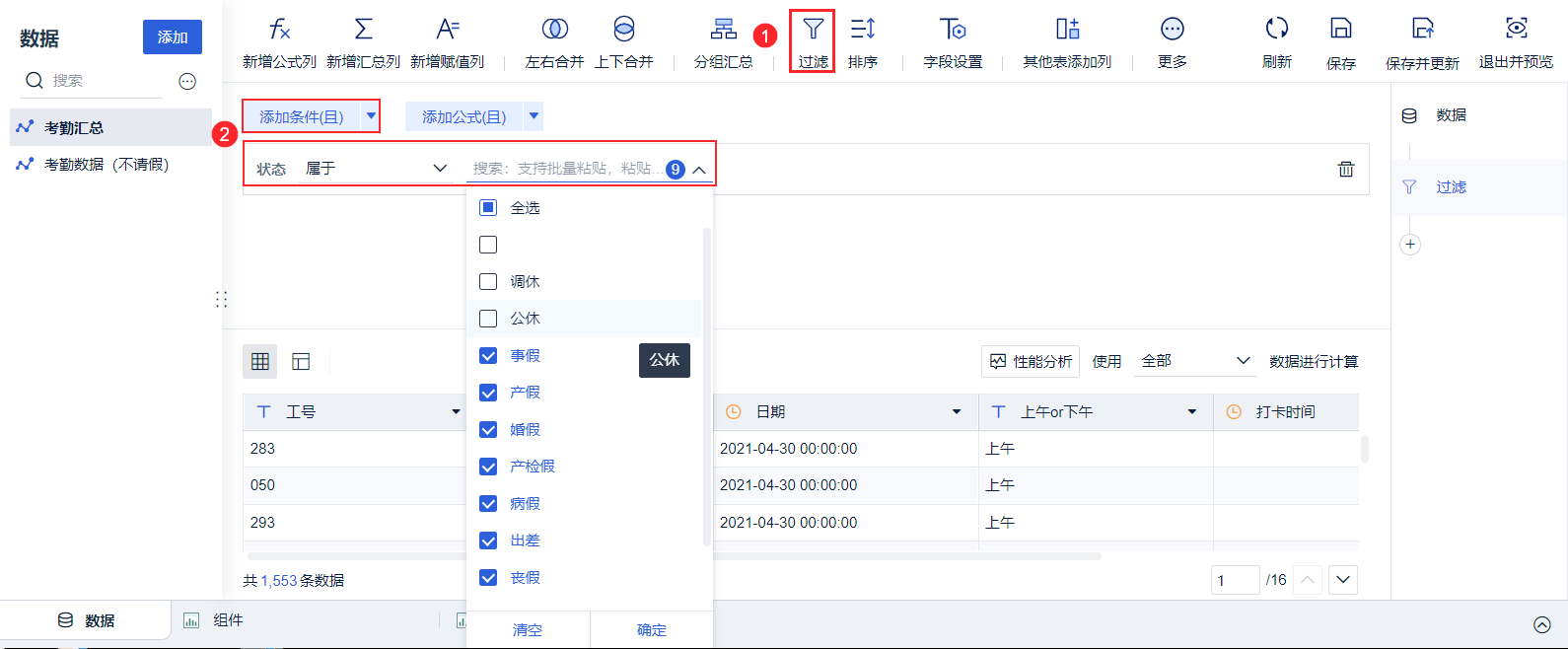The image size is (1568, 649).
Task: Delete the filter condition with trash icon
Action: [x=1345, y=169]
